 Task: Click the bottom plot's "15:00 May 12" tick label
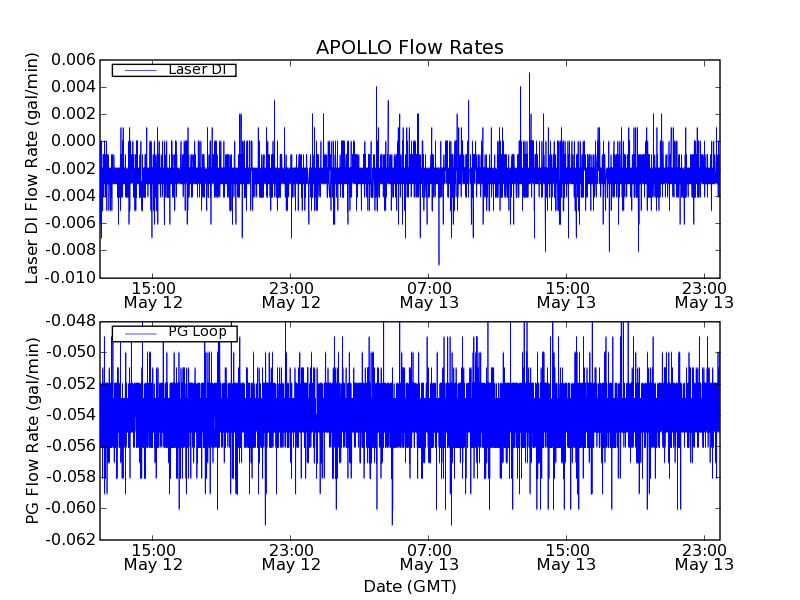tap(153, 557)
